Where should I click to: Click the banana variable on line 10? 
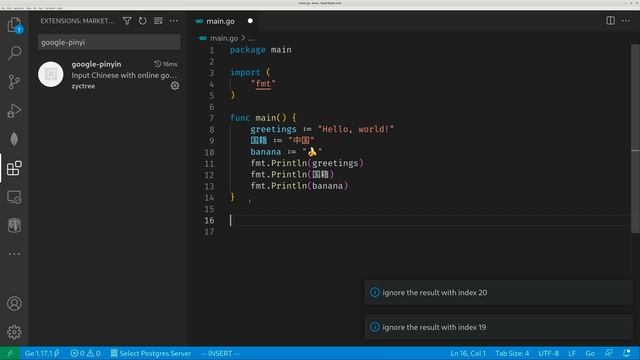pos(266,152)
